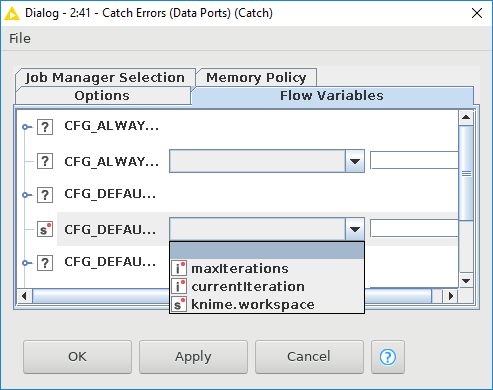Switch to Job Manager Selection tab
Image resolution: width=493 pixels, height=390 pixels.
105,78
